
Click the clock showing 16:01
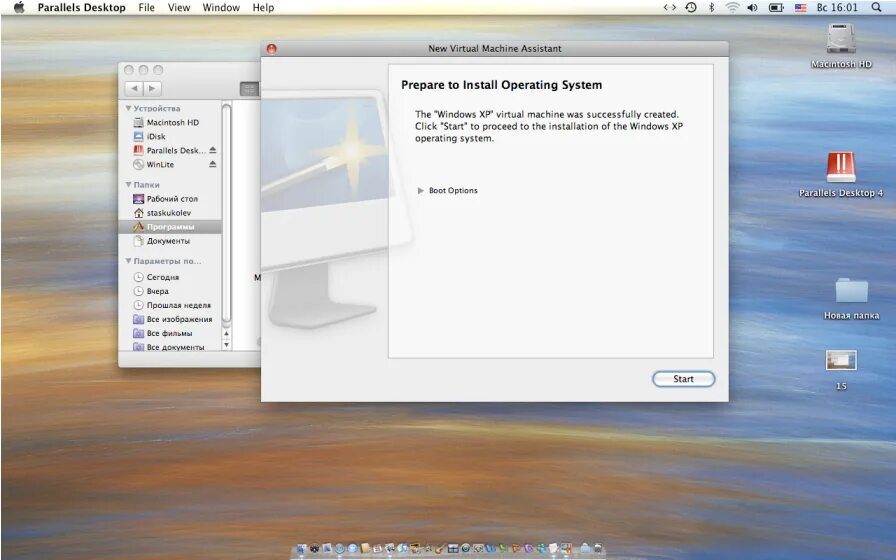click(837, 7)
